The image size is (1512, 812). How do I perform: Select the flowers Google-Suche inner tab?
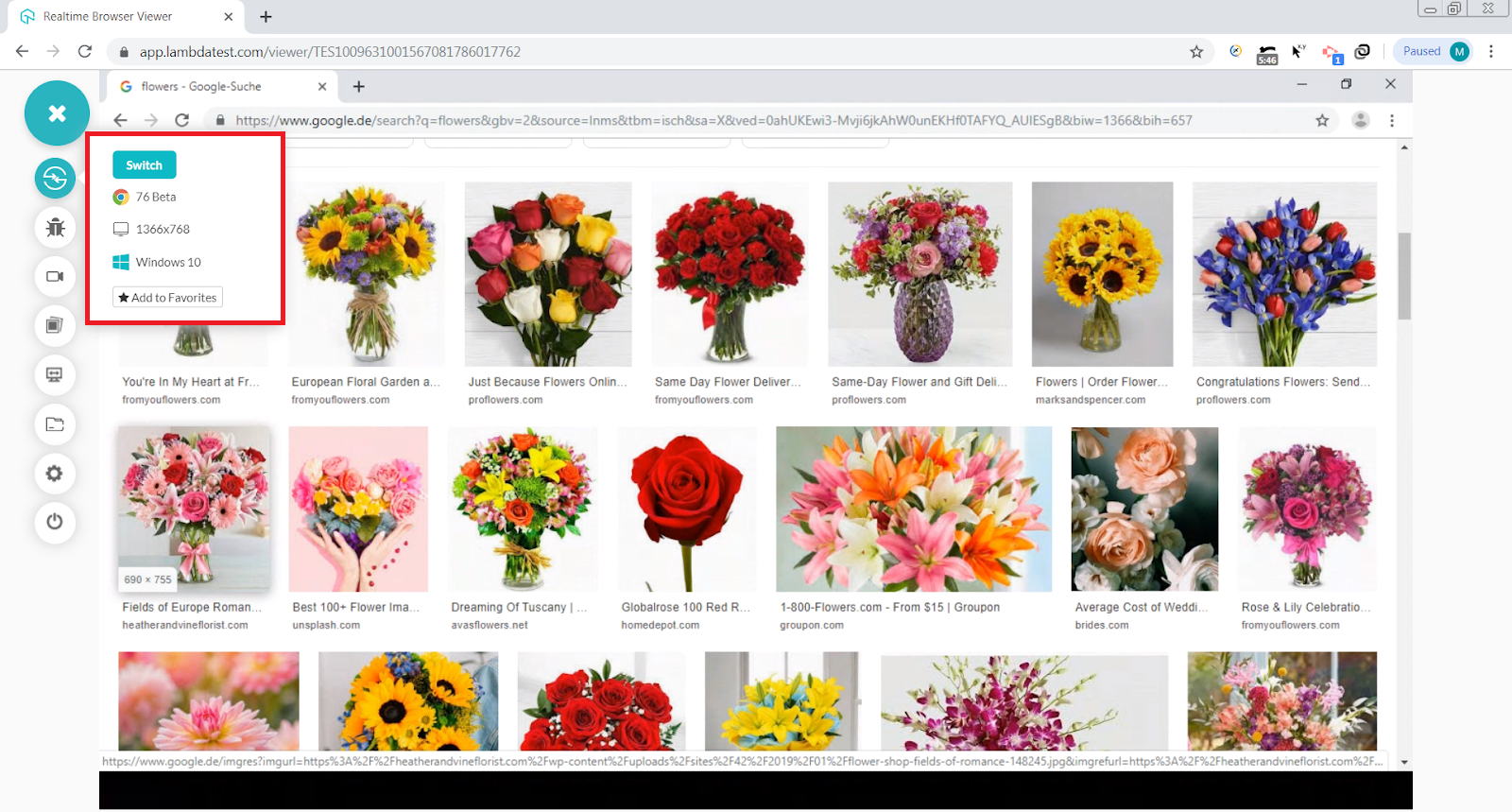217,87
